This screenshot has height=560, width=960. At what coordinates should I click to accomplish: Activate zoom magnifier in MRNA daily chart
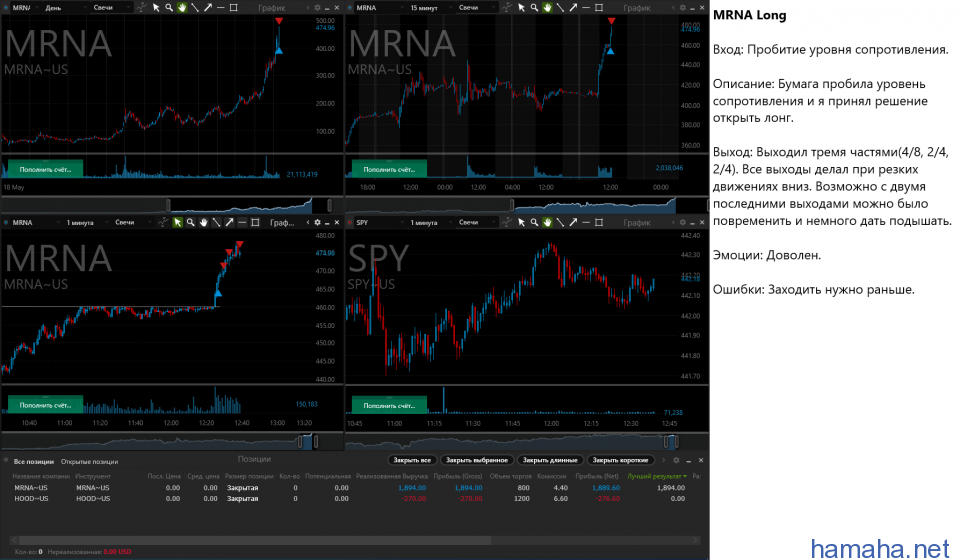[x=169, y=7]
